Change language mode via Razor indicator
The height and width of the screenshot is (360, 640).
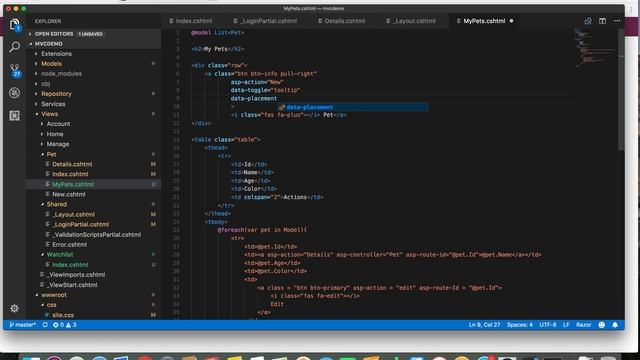(x=583, y=325)
